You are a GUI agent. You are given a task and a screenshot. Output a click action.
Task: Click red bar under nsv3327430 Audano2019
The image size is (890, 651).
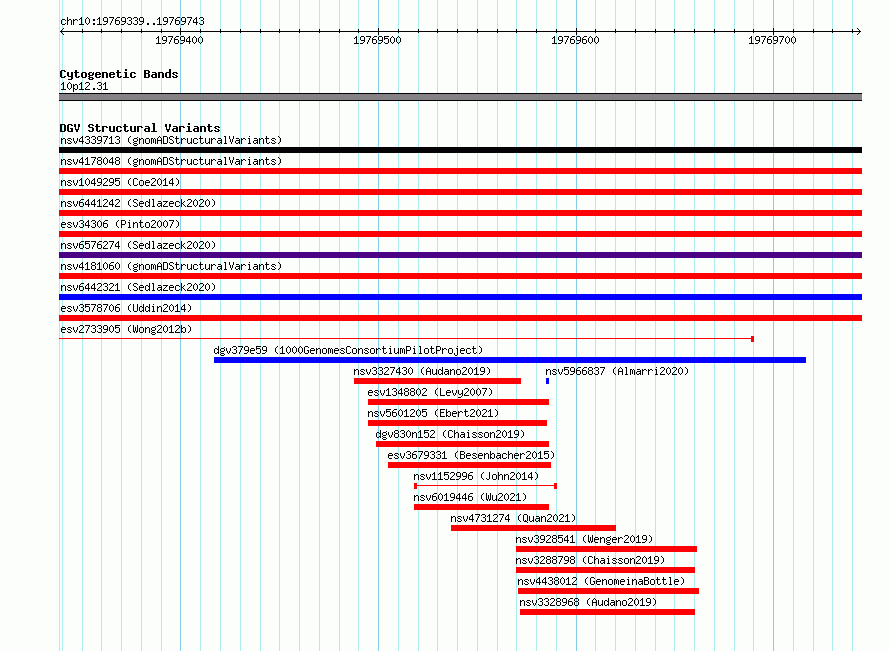point(437,381)
